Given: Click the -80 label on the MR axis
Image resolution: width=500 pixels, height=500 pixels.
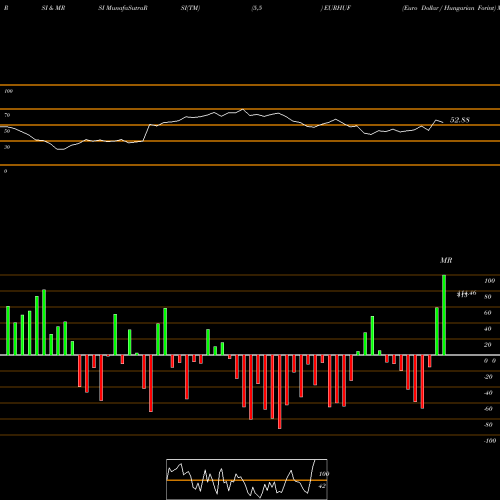Looking at the screenshot, I should click(x=488, y=425).
